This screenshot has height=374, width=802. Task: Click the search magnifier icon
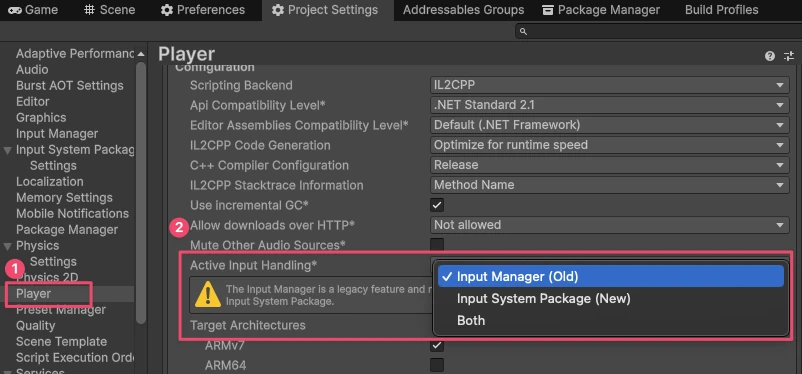point(523,32)
